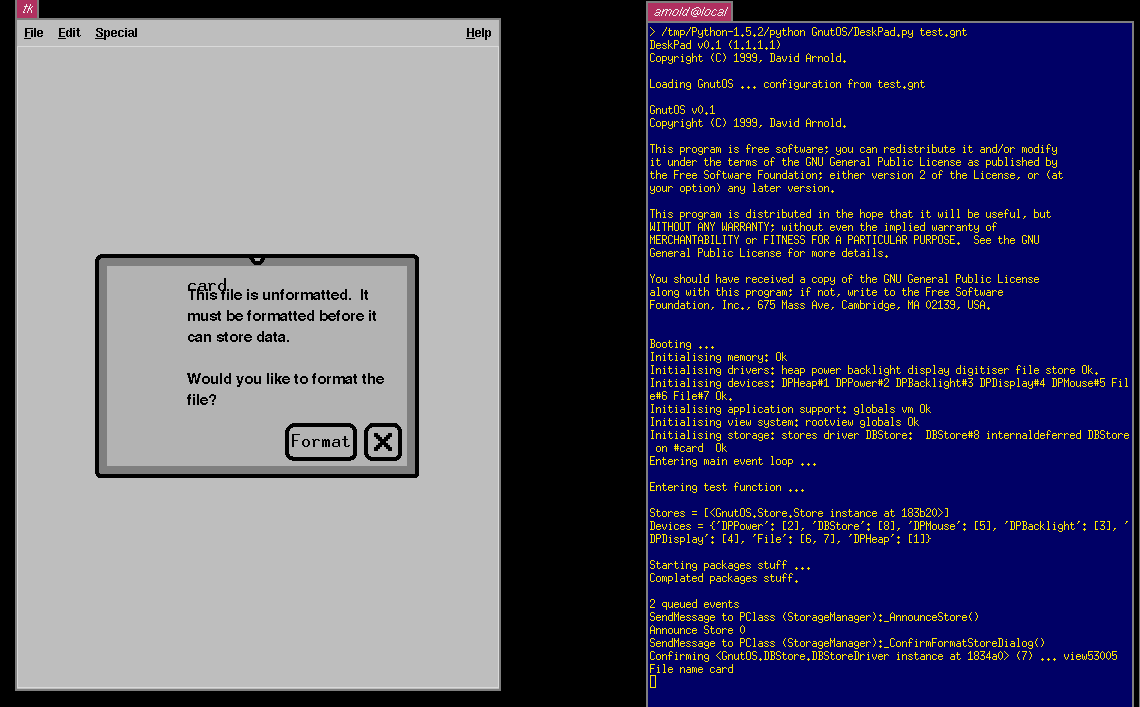This screenshot has height=707, width=1140.
Task: Click the 'tk' window title tab
Action: tap(27, 9)
